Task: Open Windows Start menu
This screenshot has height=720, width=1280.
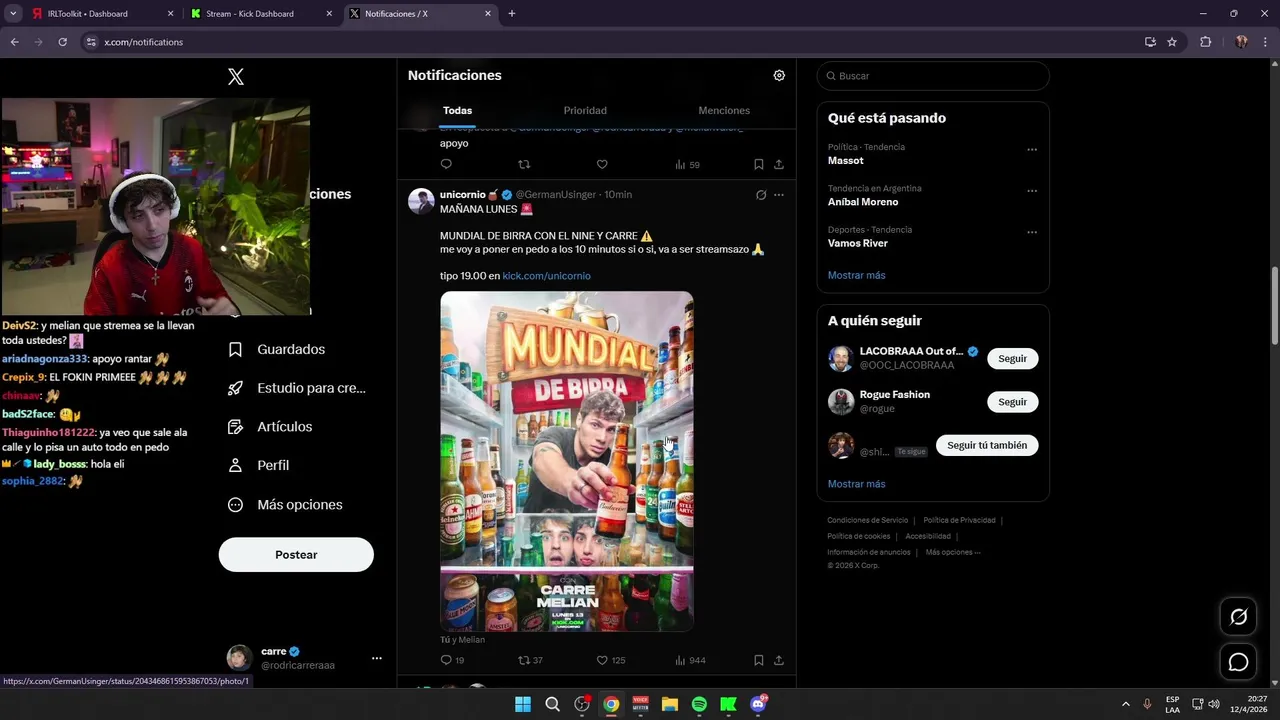Action: pyautogui.click(x=523, y=704)
